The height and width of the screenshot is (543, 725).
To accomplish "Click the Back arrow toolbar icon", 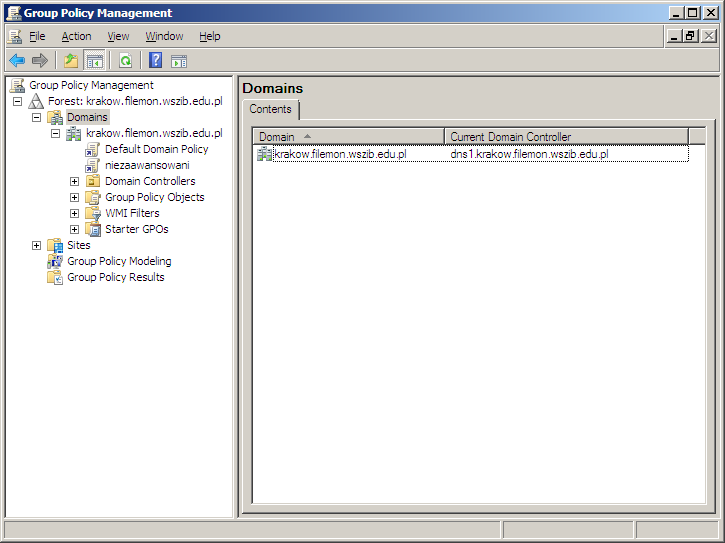I will click(x=17, y=61).
